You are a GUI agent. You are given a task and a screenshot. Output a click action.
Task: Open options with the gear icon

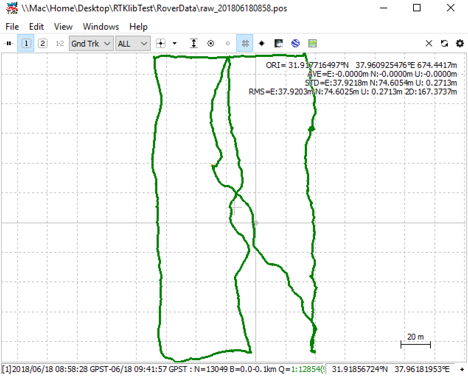[460, 43]
